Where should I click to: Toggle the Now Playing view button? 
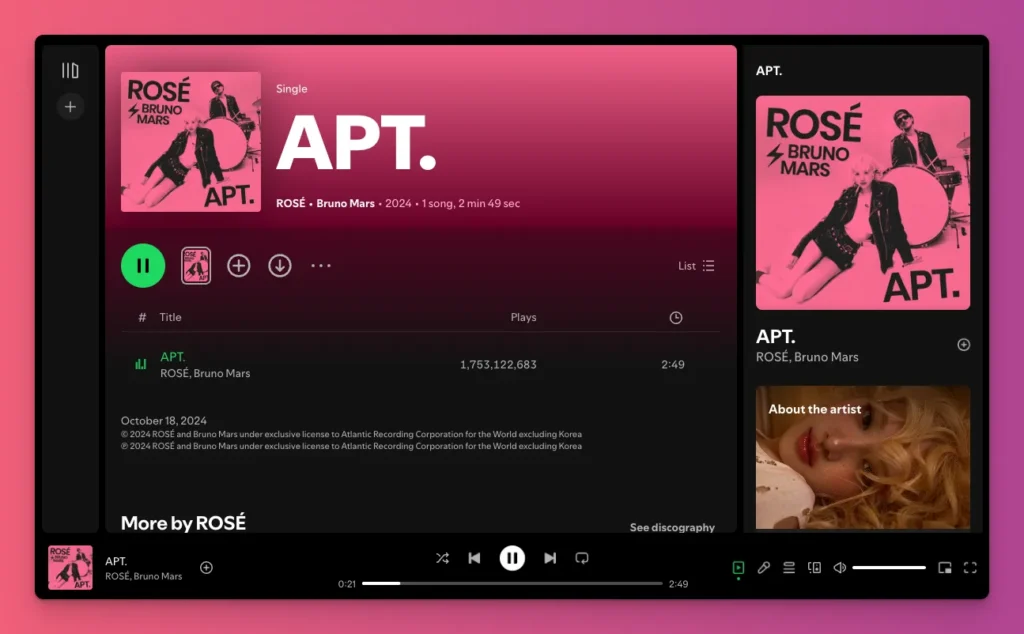[x=738, y=567]
